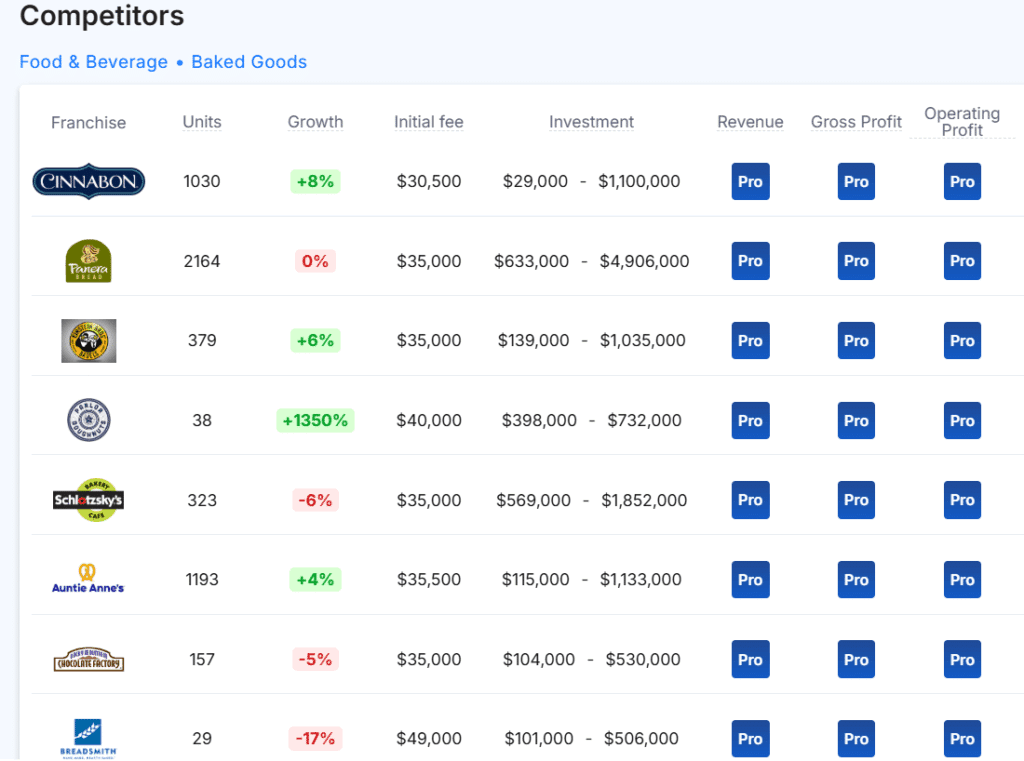Screen dimensions: 1024x761
Task: Click the $49,000 initial fee
Action: [429, 739]
